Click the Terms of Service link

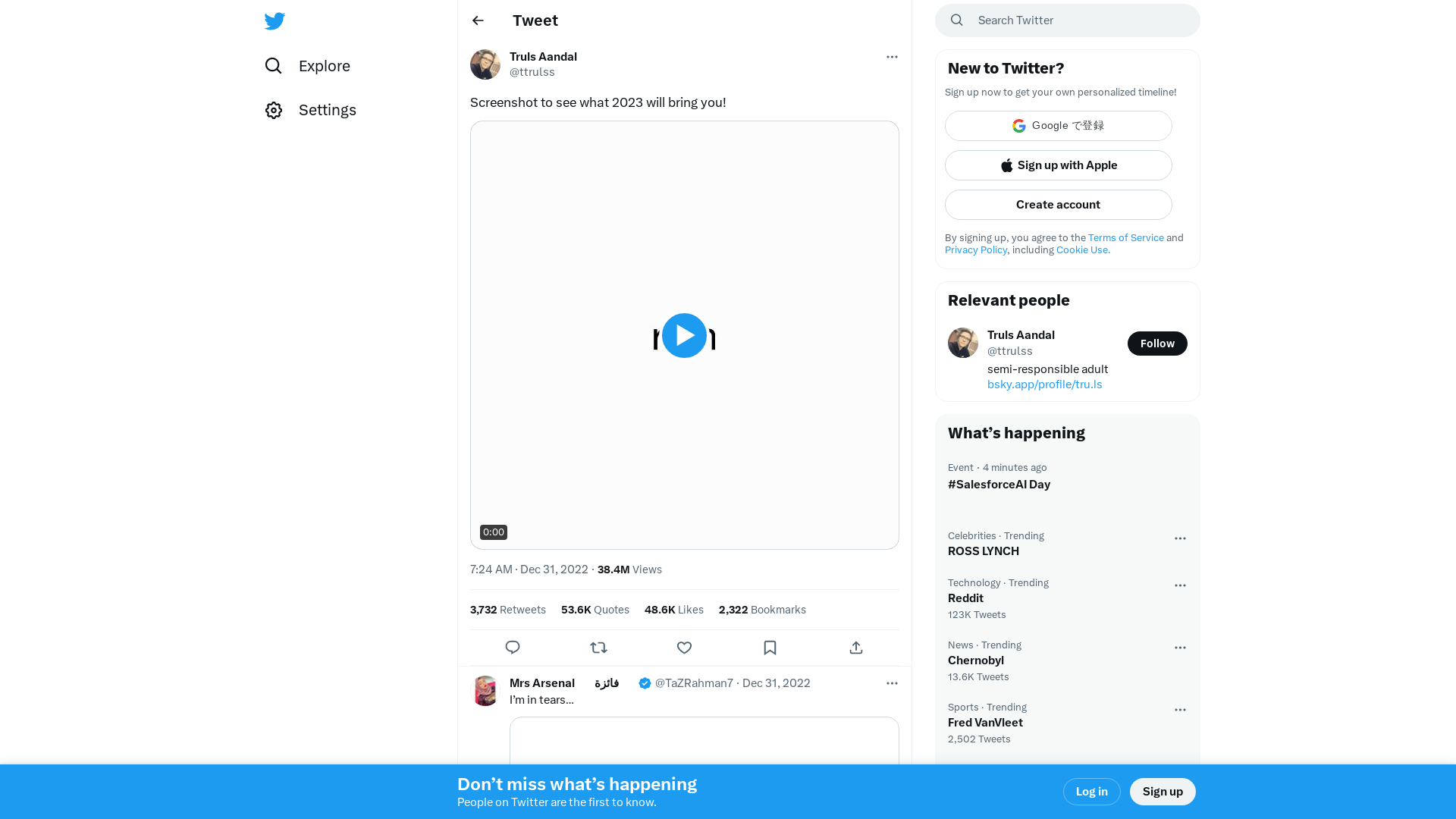[x=1126, y=237]
